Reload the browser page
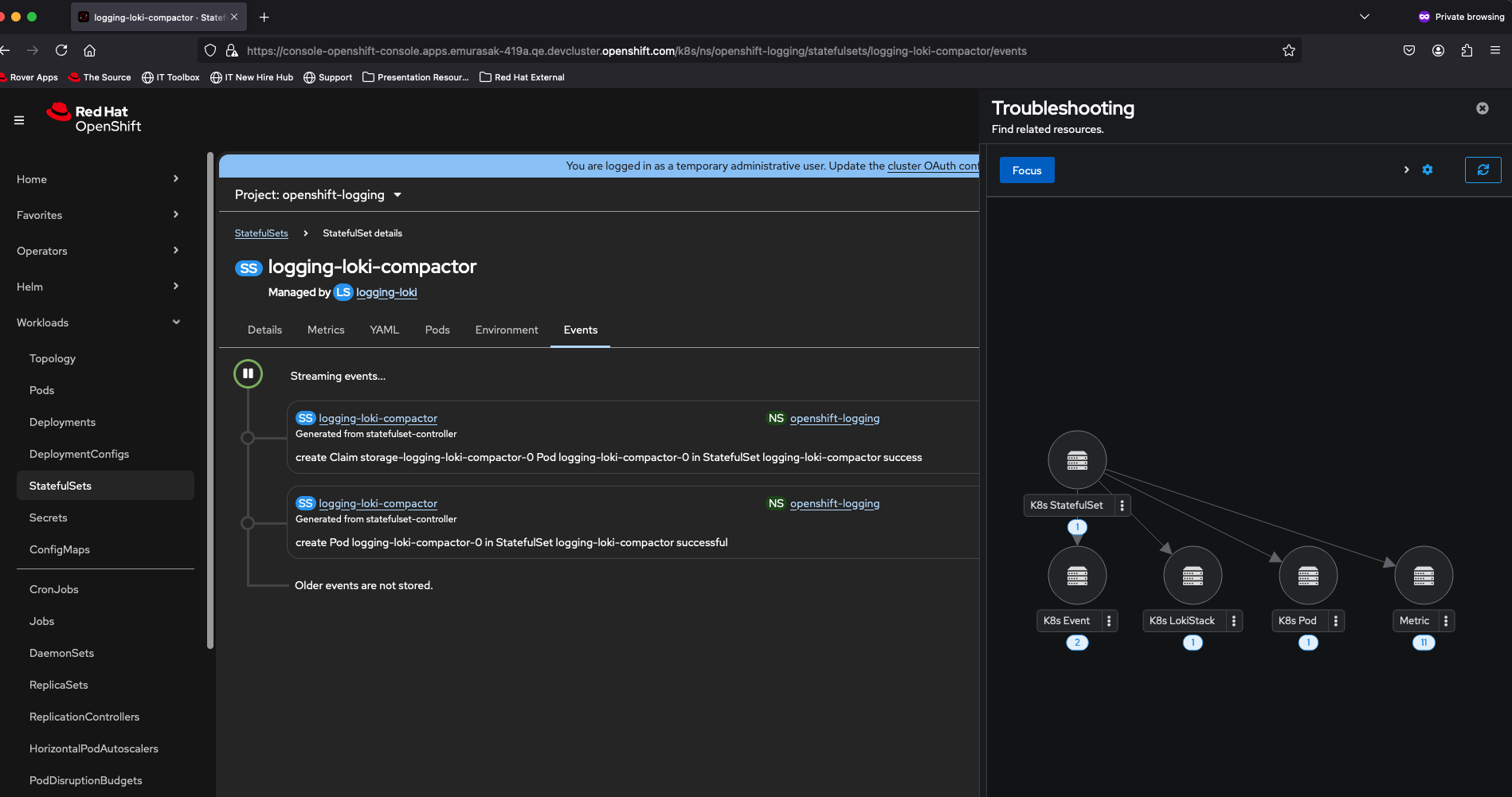 click(x=61, y=50)
